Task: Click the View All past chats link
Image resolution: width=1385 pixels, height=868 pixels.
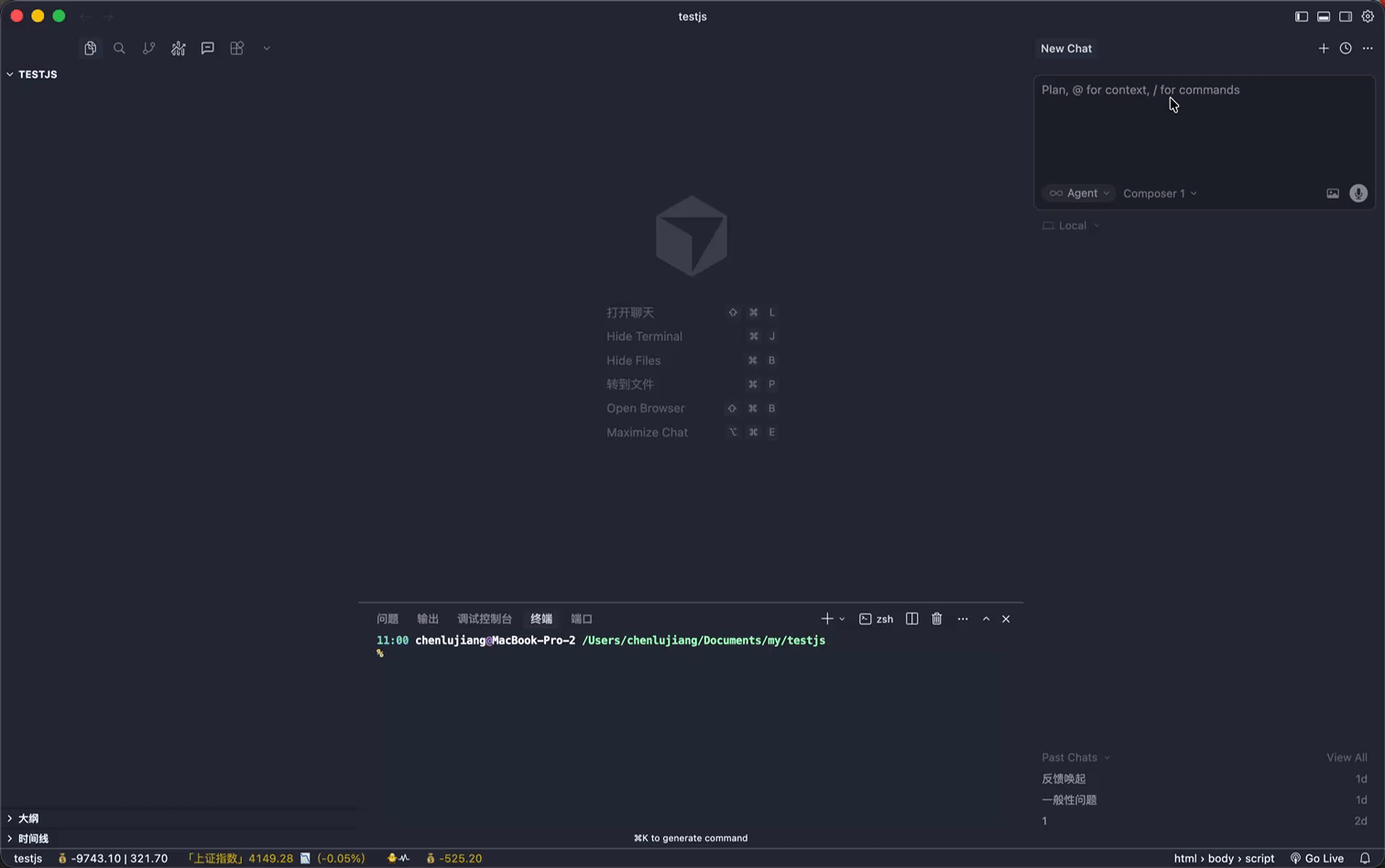Action: pos(1346,757)
